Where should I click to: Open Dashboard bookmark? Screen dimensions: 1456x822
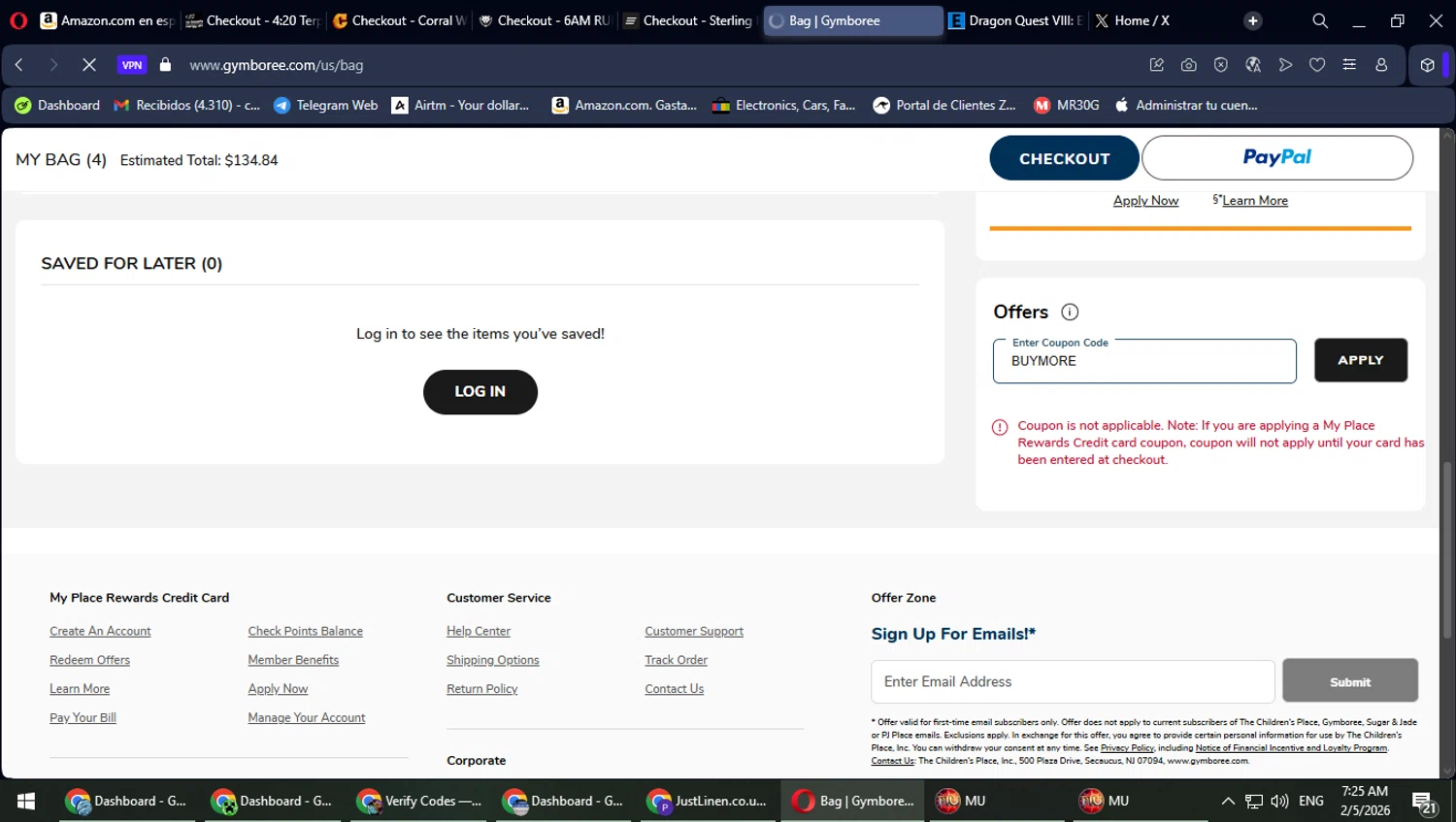[57, 105]
